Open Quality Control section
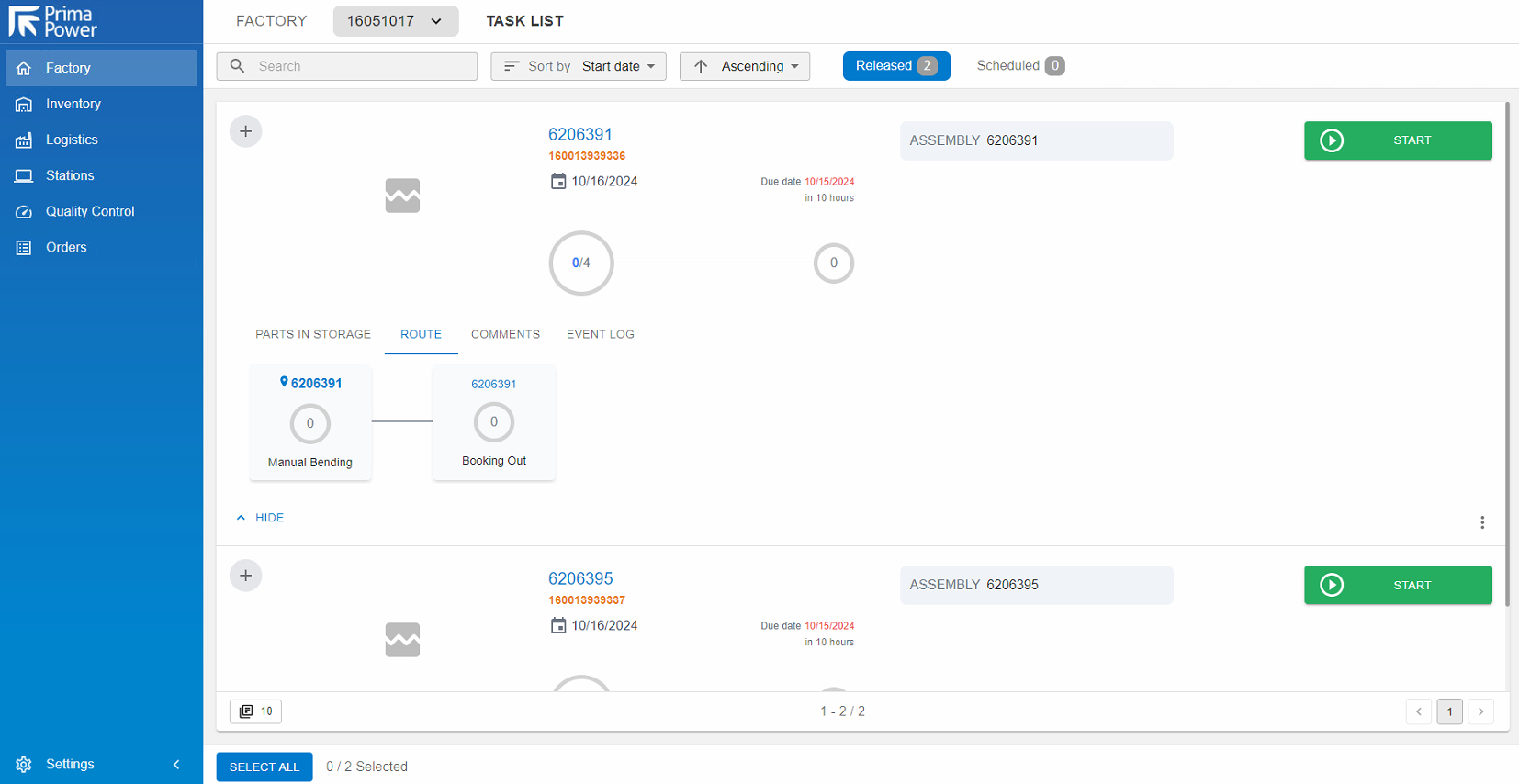Viewport: 1519px width, 784px height. [x=90, y=211]
